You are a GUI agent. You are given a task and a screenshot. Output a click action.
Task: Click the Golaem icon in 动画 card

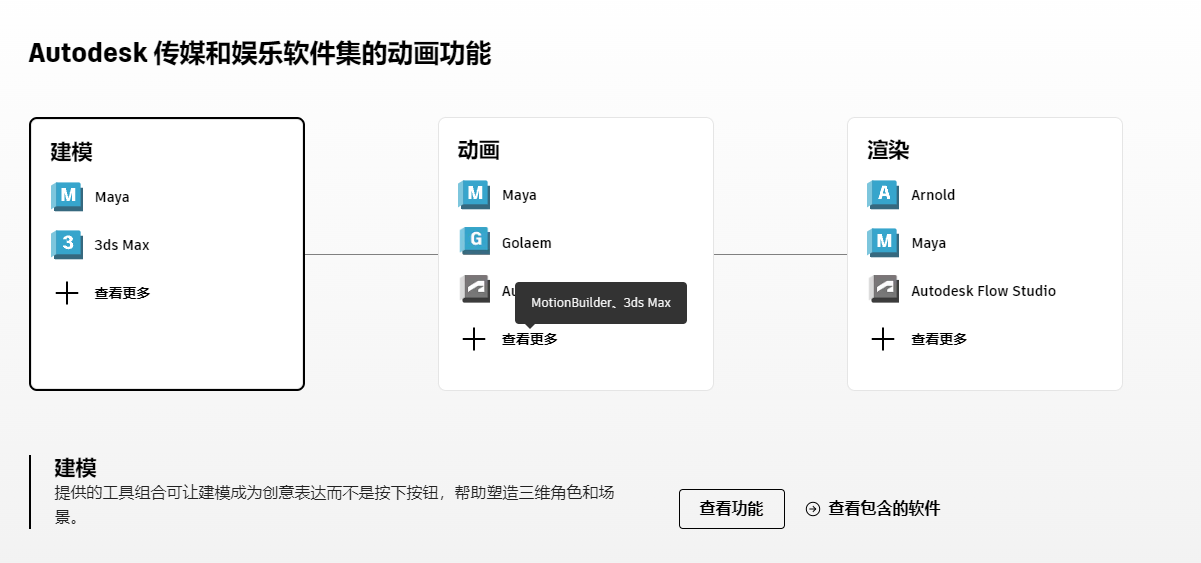[474, 243]
